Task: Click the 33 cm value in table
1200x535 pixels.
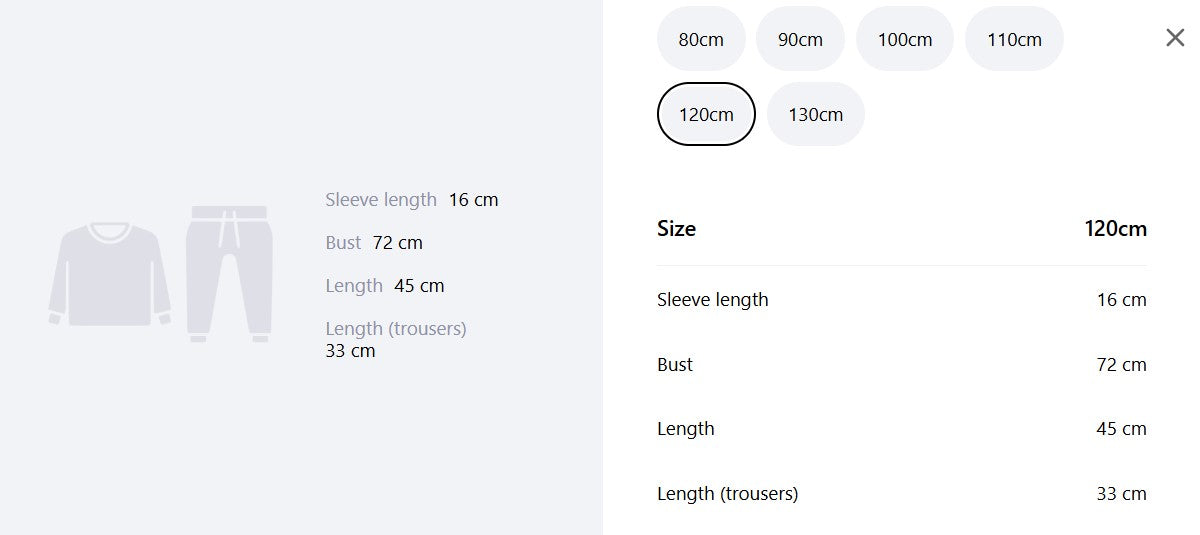Action: coord(1122,493)
